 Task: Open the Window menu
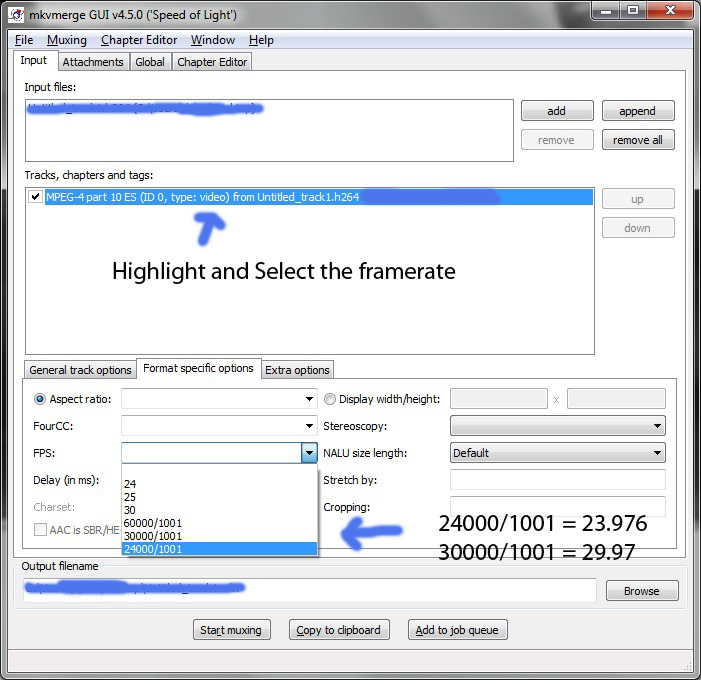[213, 40]
